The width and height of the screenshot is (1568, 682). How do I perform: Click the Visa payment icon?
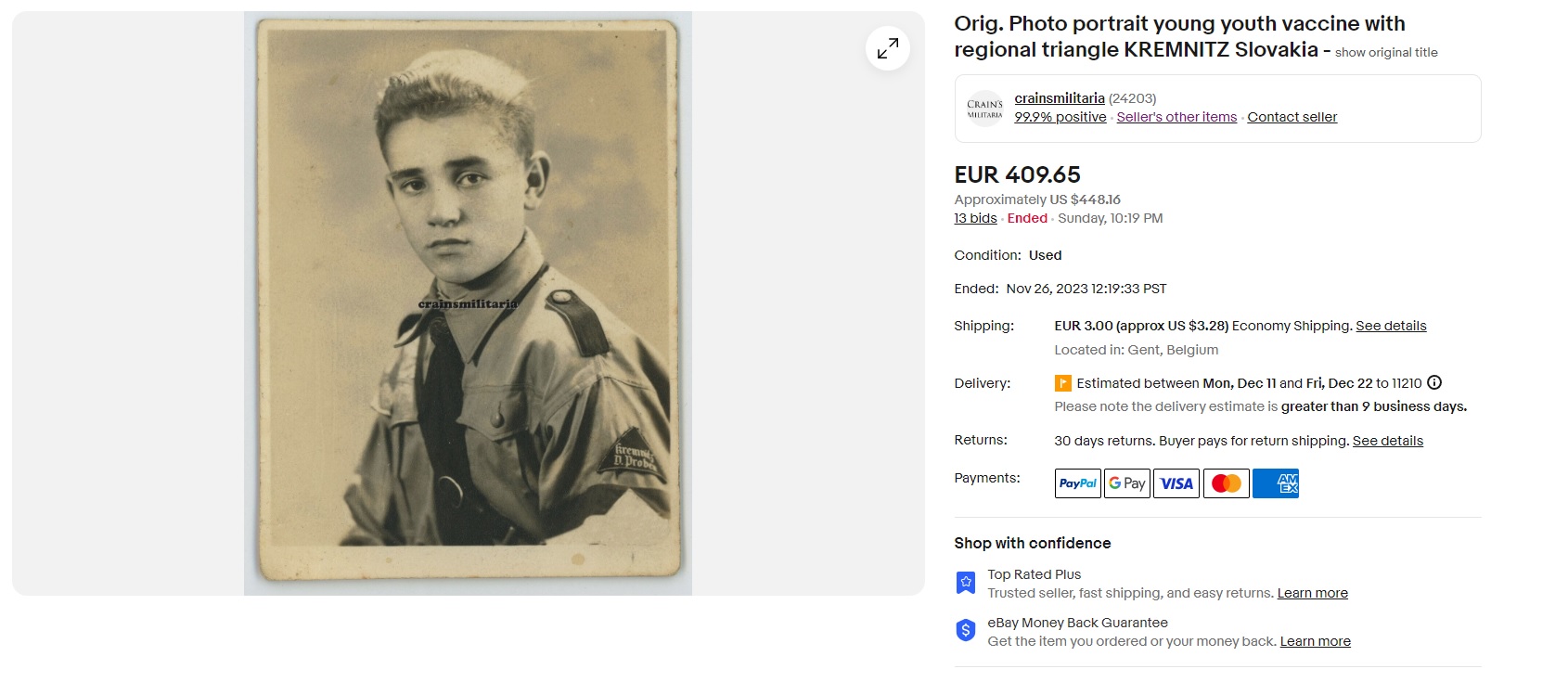pyautogui.click(x=1176, y=483)
